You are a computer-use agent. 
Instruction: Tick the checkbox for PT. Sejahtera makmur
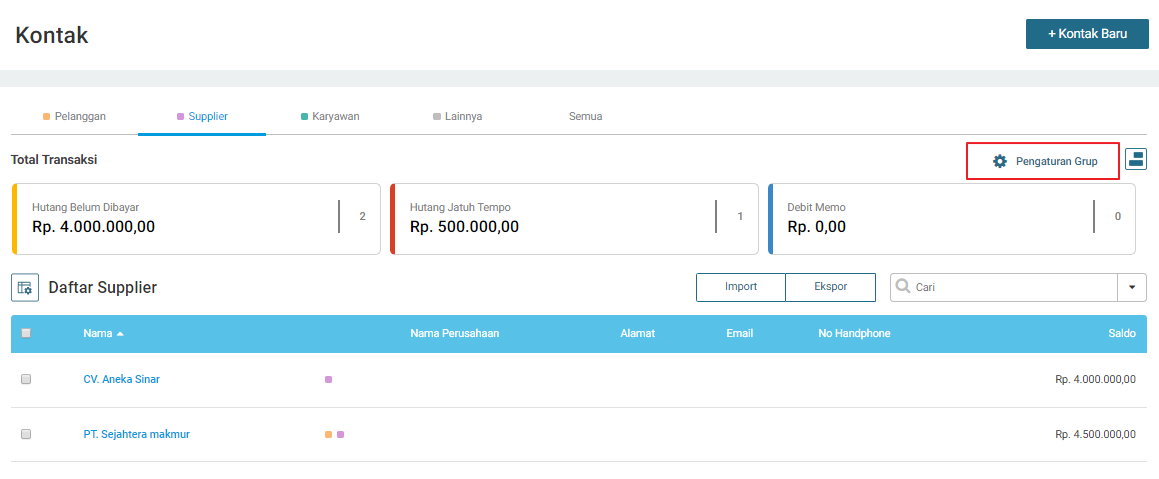click(x=26, y=435)
